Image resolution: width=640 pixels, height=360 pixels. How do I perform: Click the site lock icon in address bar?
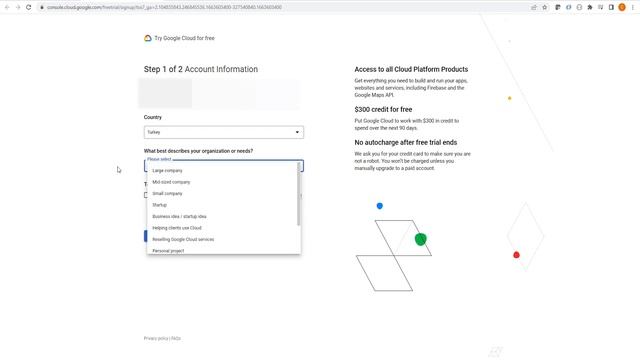coord(42,7)
